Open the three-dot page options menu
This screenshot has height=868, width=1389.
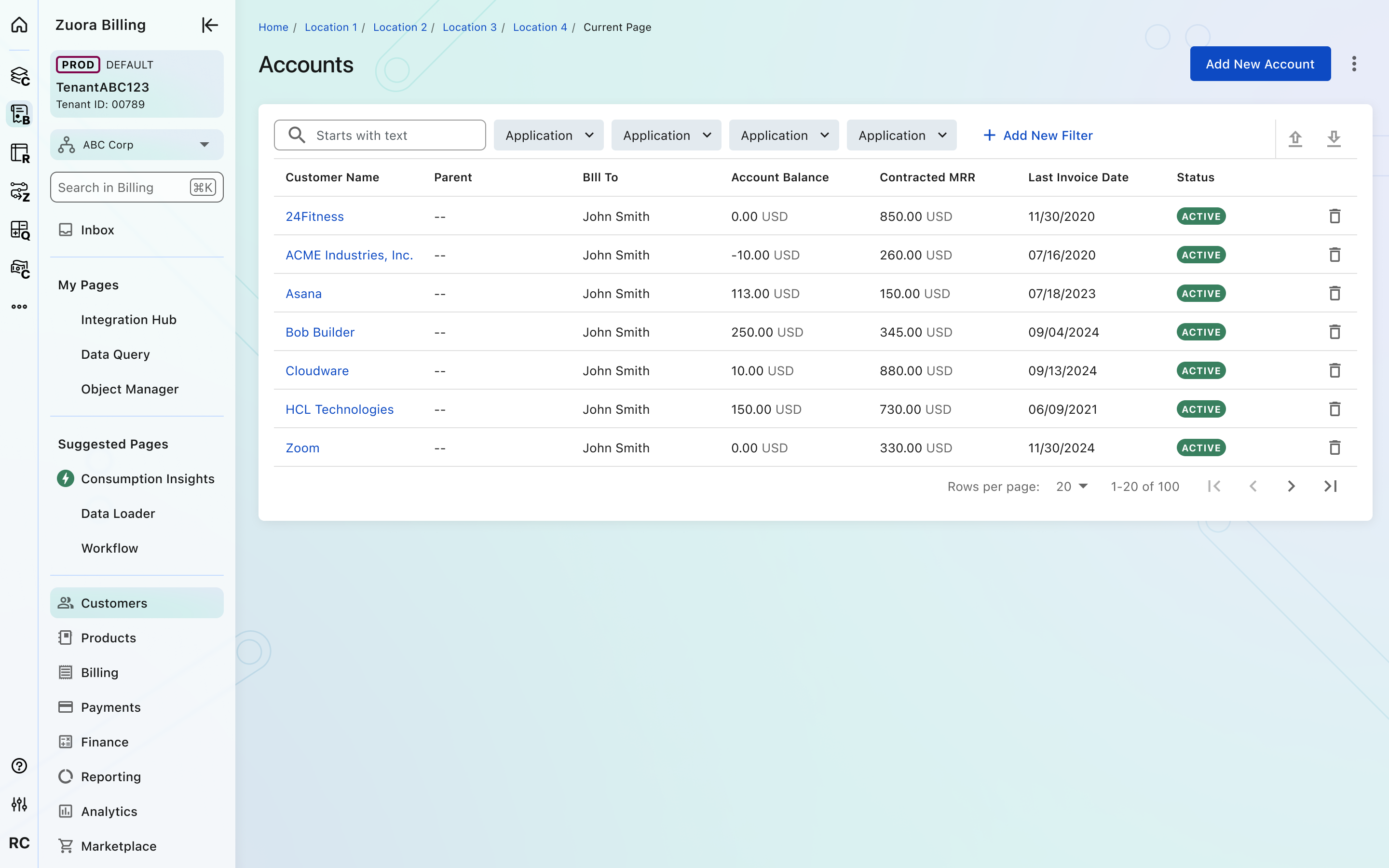[x=1354, y=64]
